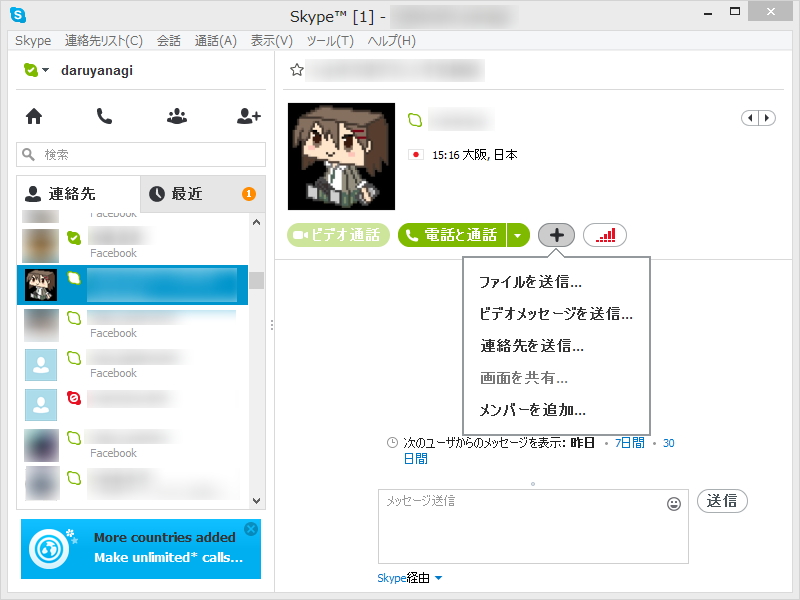Open the 電話と通話 dropdown arrow
The image size is (800, 600).
click(x=518, y=235)
